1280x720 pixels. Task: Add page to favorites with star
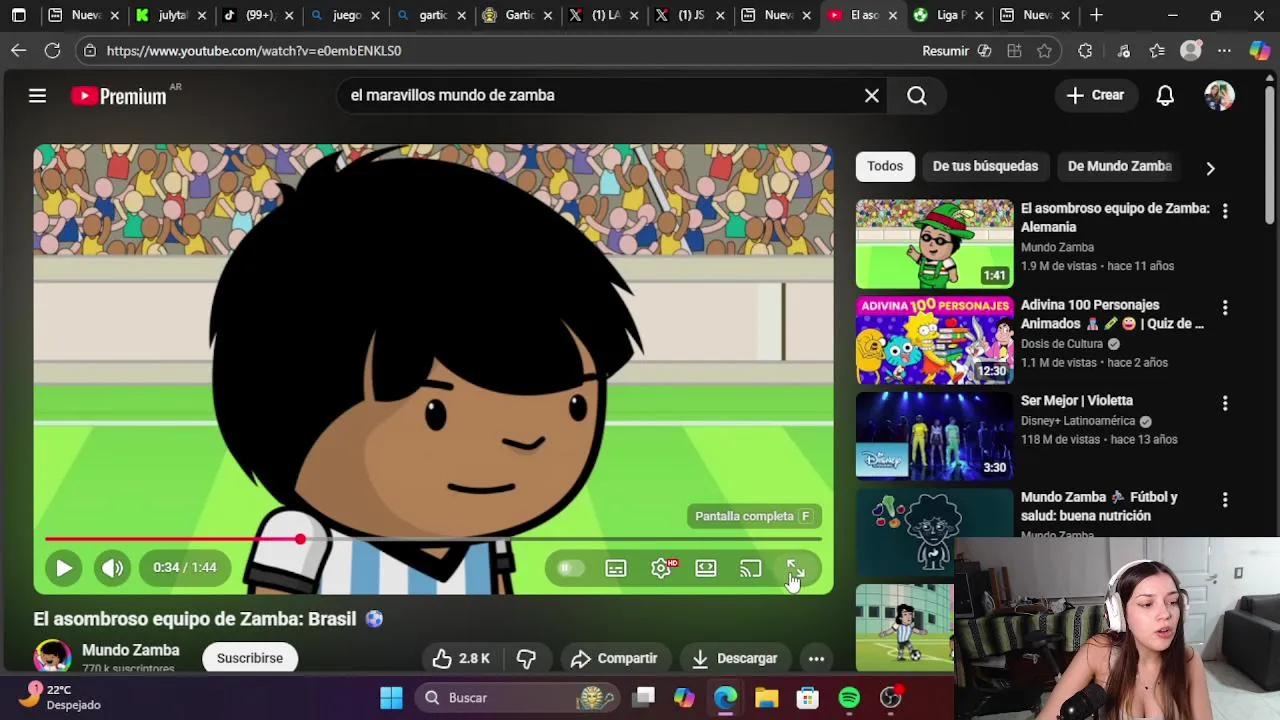[x=1045, y=50]
